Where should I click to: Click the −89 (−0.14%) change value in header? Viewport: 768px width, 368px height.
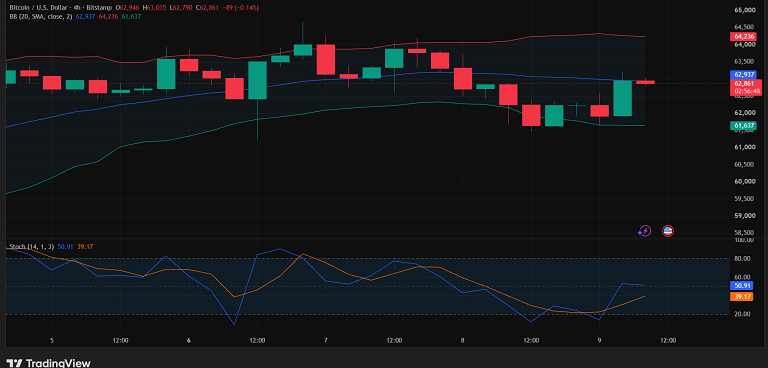tap(240, 8)
